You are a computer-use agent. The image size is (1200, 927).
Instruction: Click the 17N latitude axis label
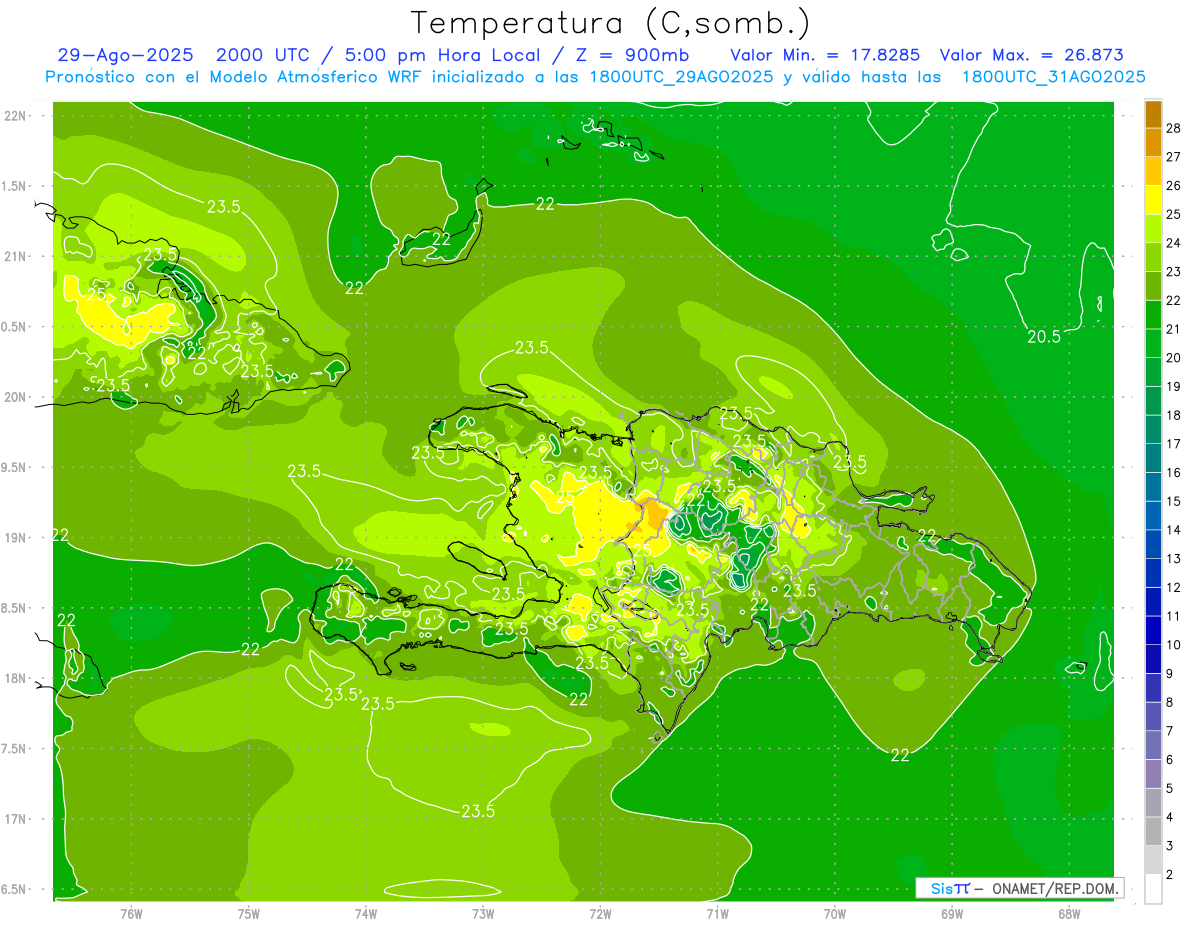pyautogui.click(x=16, y=819)
